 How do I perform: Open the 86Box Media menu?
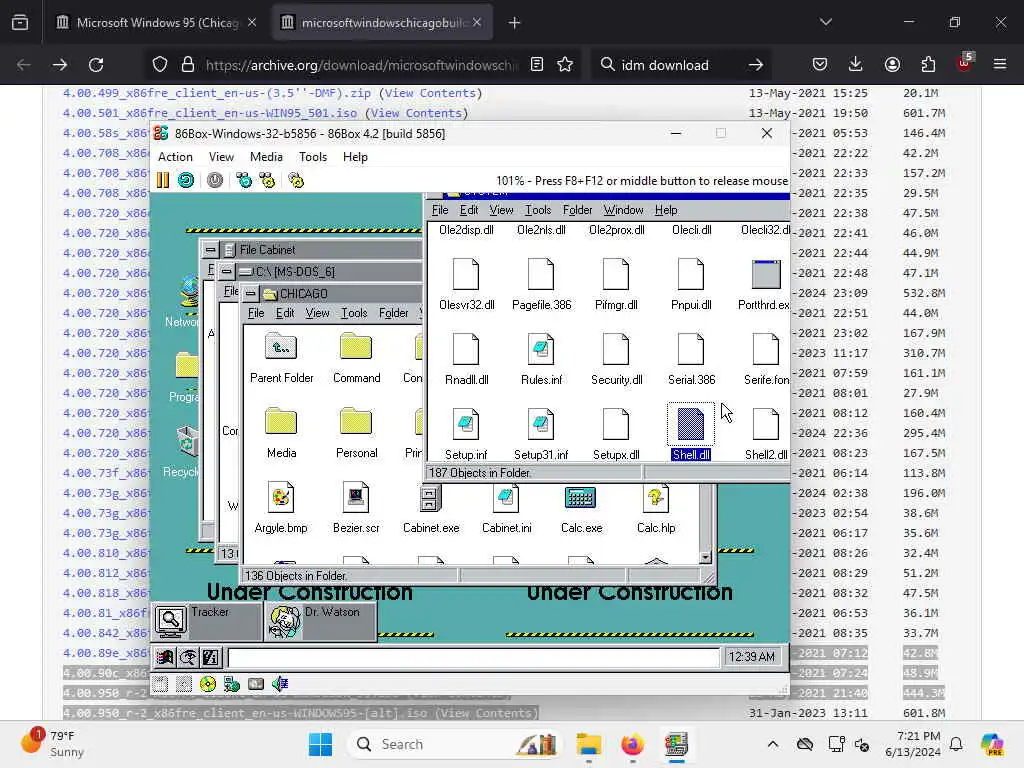[266, 157]
